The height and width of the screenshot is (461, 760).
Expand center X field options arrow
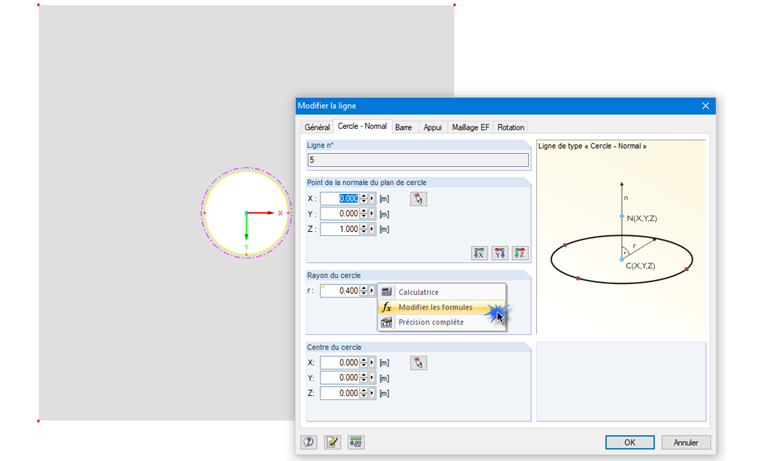[x=372, y=363]
